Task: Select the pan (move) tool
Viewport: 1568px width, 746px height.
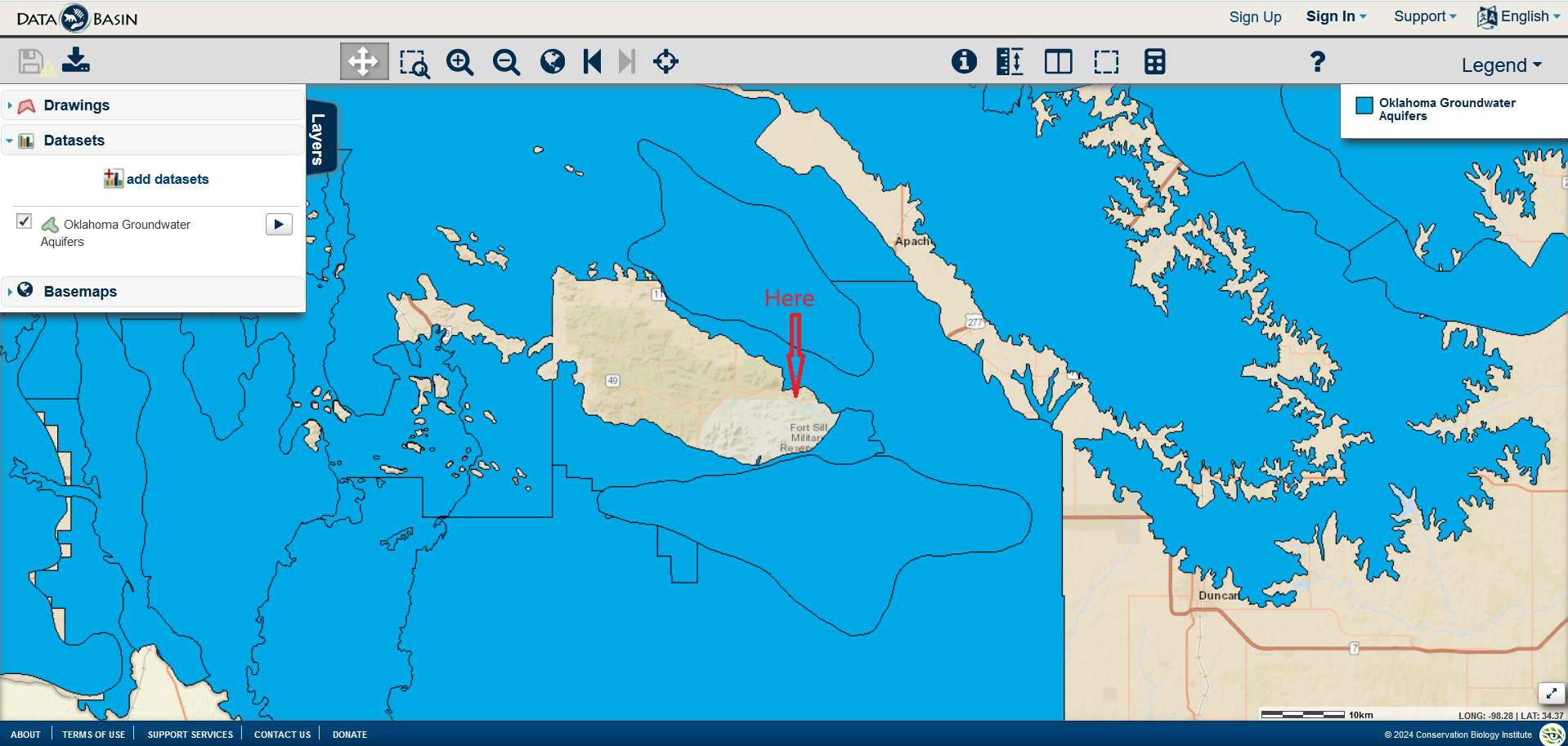Action: click(364, 61)
